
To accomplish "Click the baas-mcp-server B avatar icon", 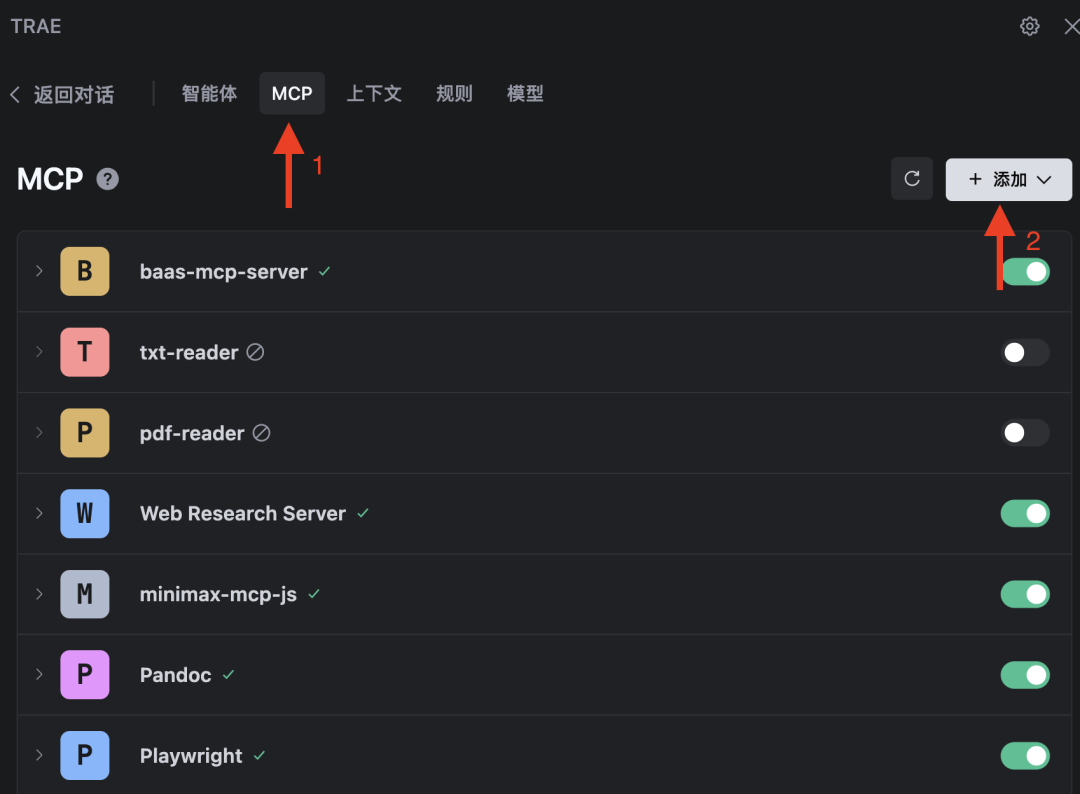I will pyautogui.click(x=85, y=271).
